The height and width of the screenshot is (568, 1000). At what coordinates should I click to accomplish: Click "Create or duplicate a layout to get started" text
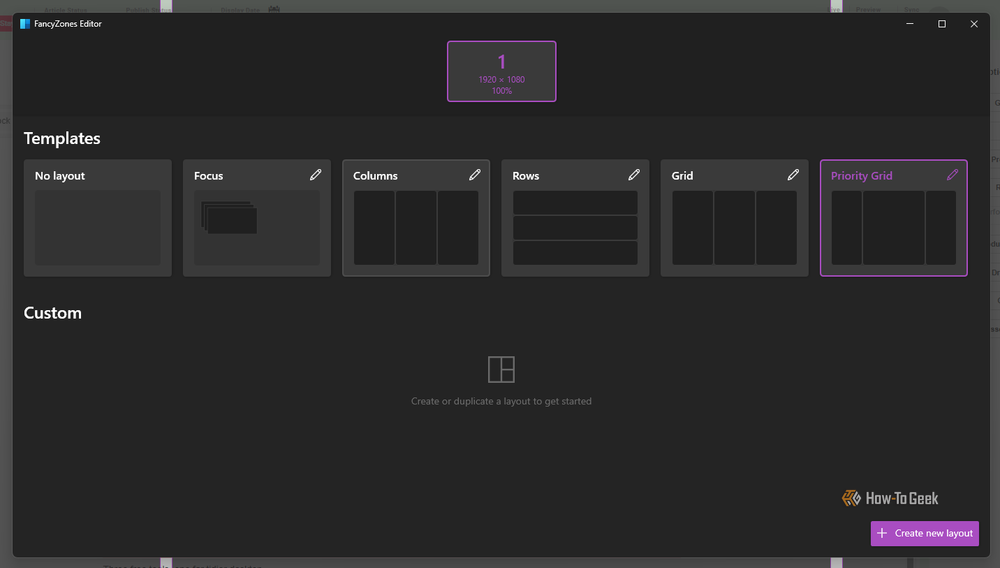coord(501,401)
